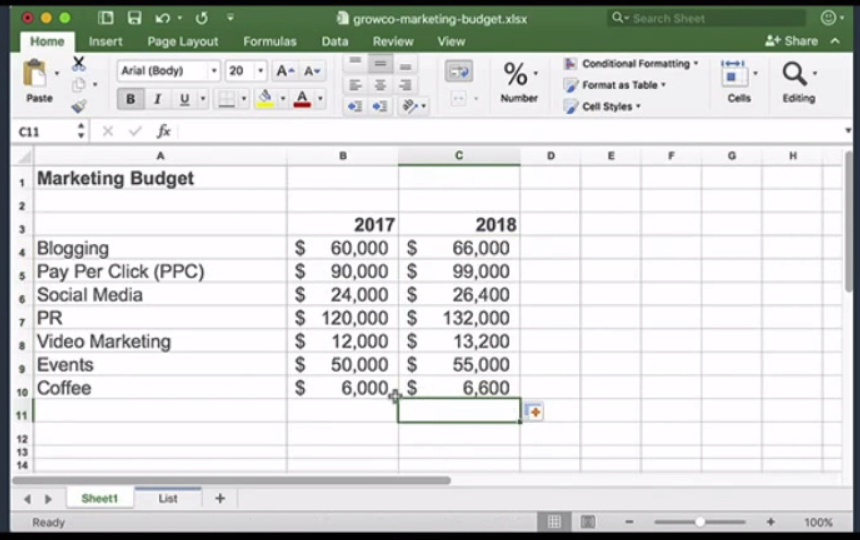The image size is (860, 540).
Task: Confirm entry with checkmark icon
Action: 135,131
